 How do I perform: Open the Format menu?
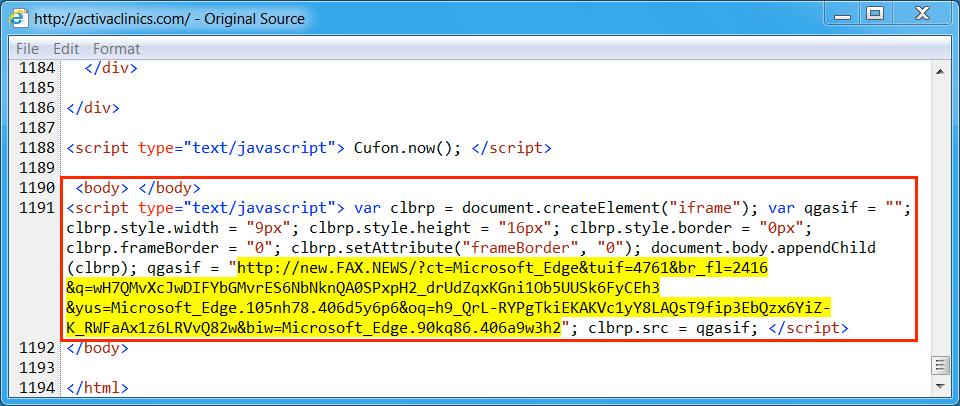click(116, 48)
